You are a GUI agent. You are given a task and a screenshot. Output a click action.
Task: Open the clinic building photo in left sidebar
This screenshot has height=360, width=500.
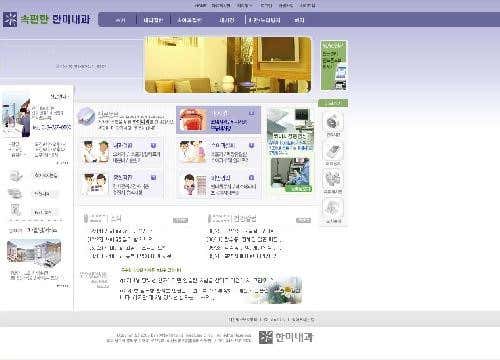[x=34, y=252]
